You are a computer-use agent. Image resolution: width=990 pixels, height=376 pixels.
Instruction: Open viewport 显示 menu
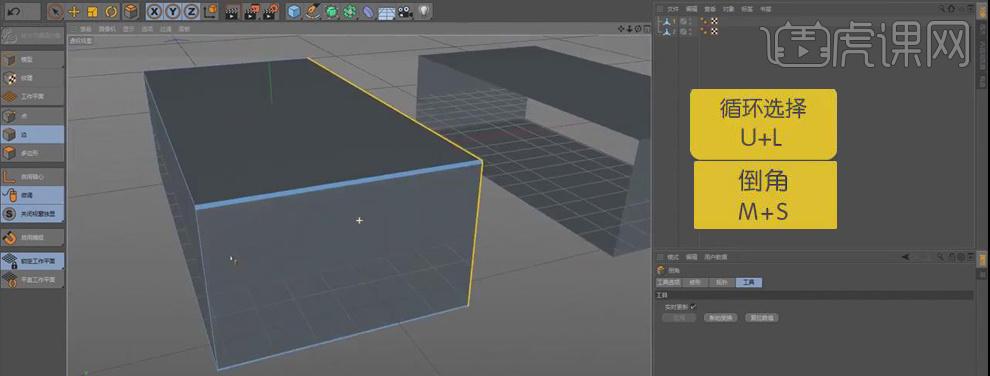click(x=129, y=29)
